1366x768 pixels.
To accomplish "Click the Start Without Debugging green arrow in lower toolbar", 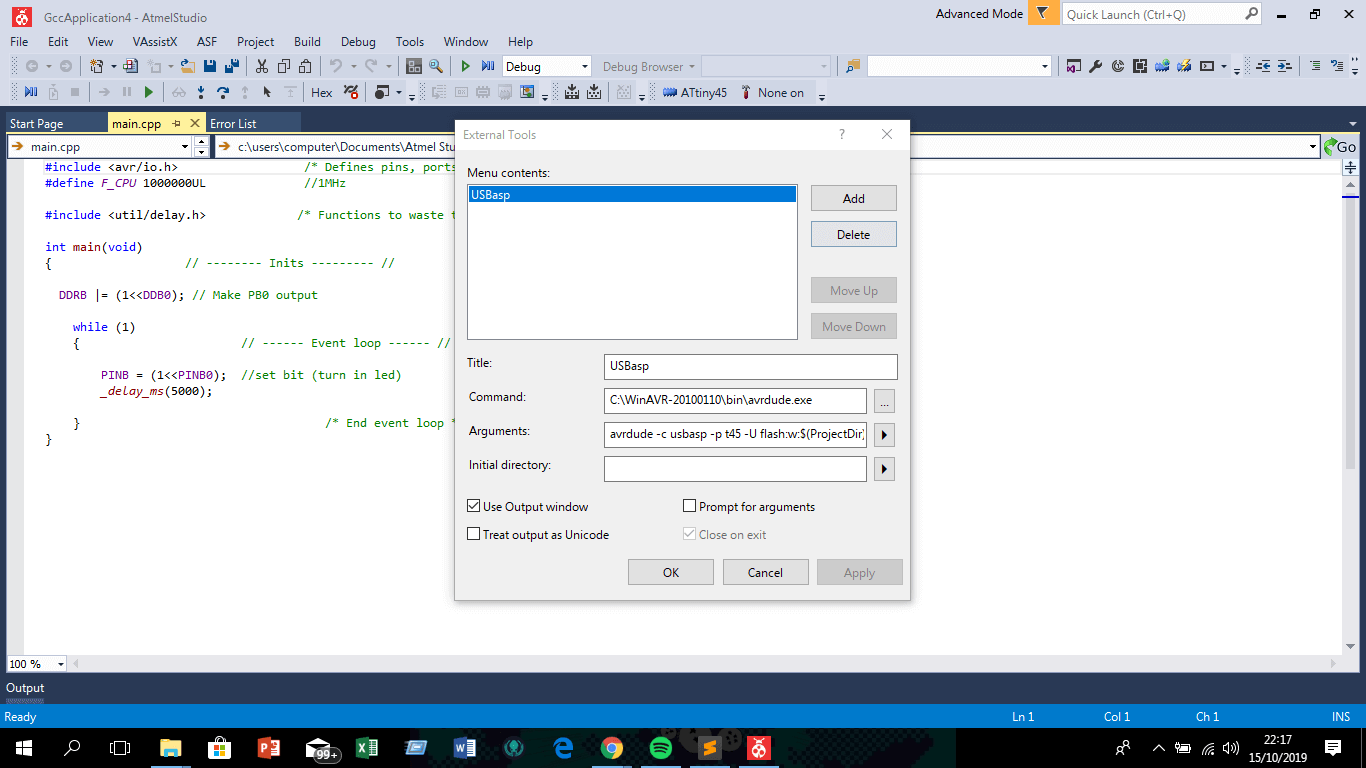I will point(149,92).
